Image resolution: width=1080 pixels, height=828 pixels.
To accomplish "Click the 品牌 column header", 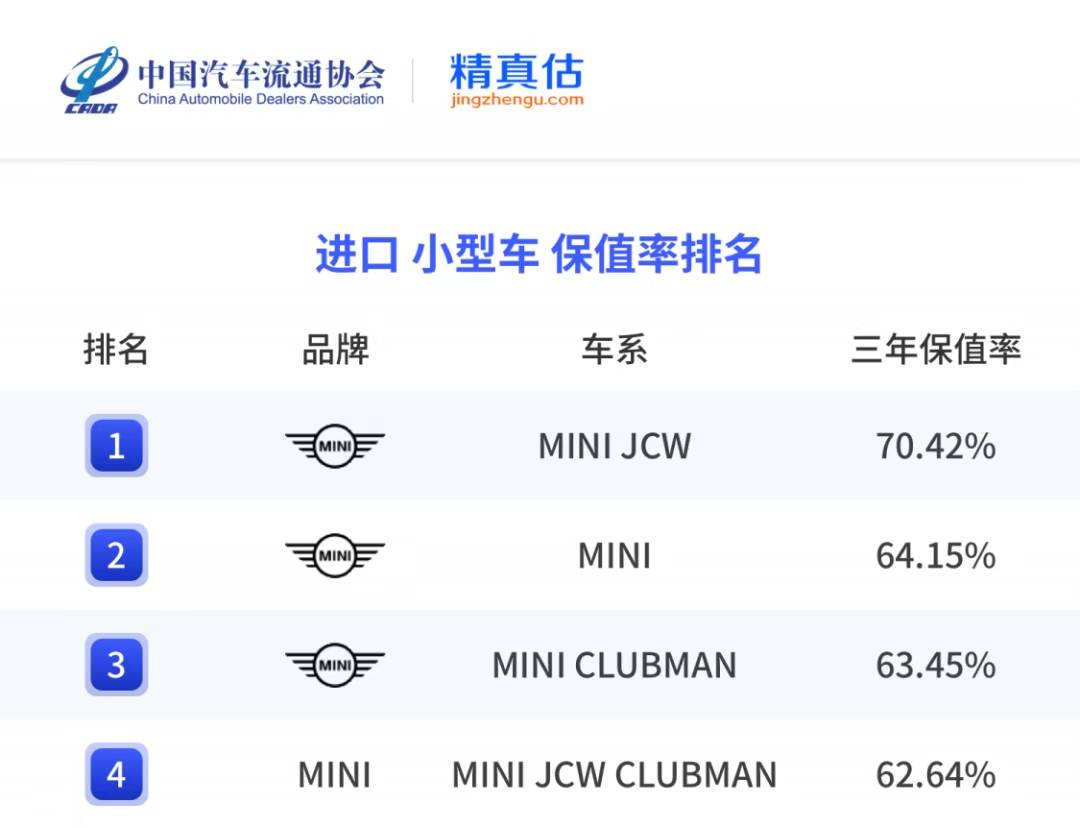I will click(335, 350).
